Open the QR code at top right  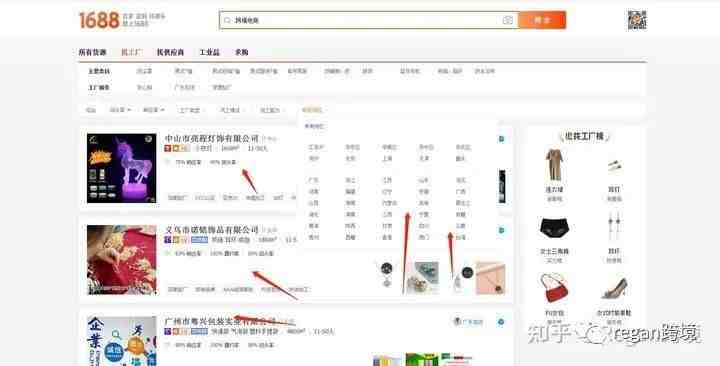coord(637,20)
